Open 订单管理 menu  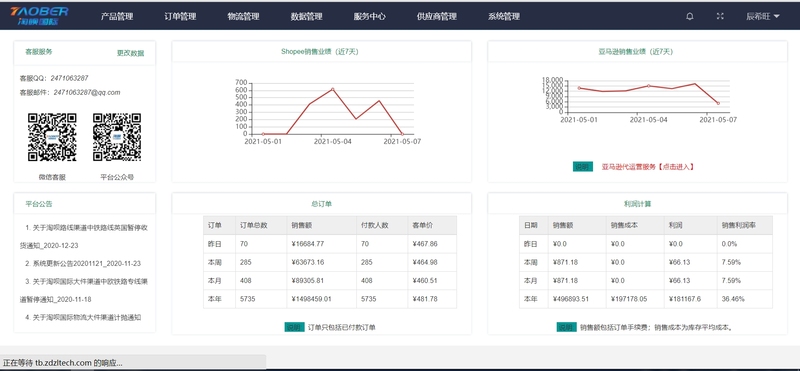180,16
